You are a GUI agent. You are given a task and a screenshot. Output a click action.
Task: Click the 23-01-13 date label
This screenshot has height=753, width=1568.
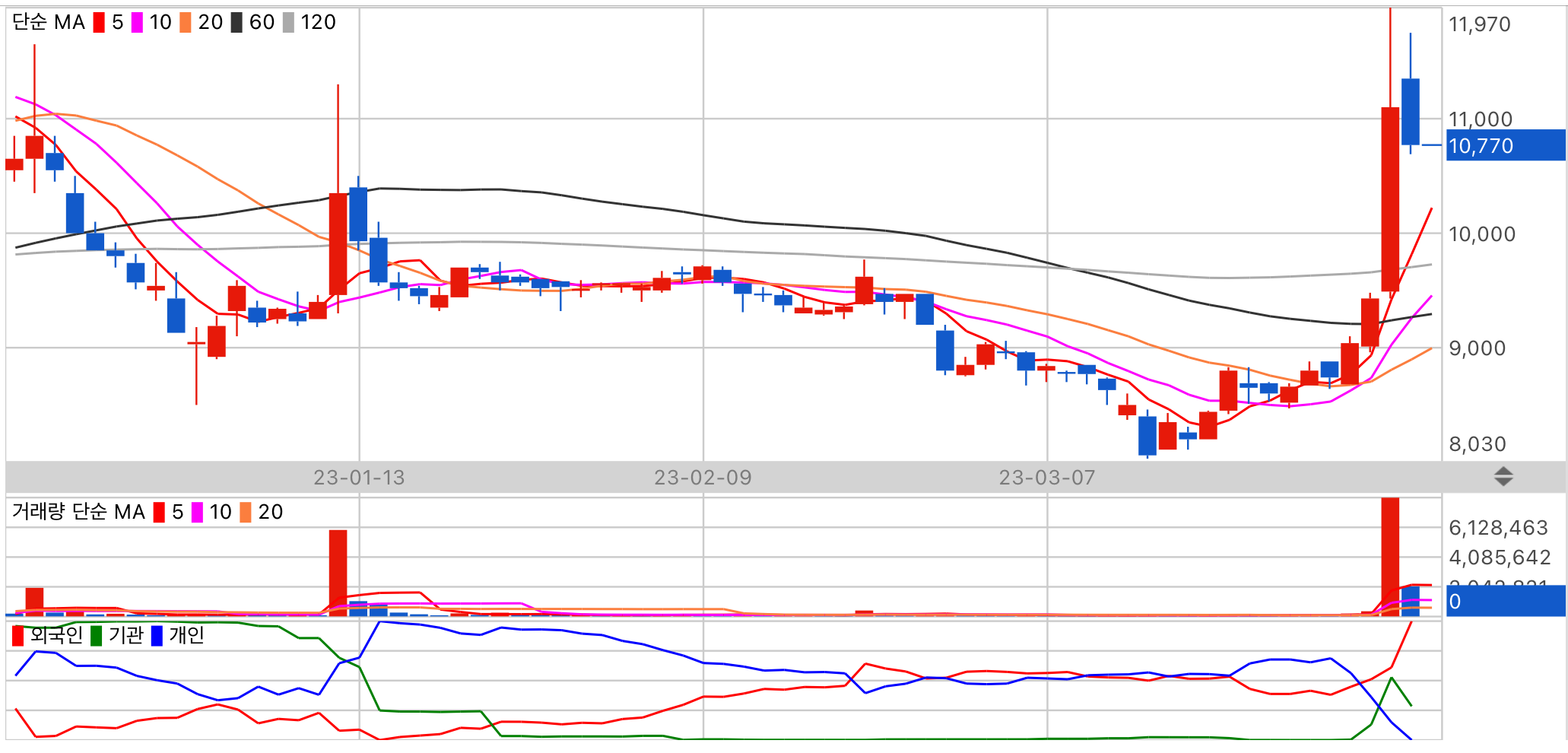tap(359, 478)
